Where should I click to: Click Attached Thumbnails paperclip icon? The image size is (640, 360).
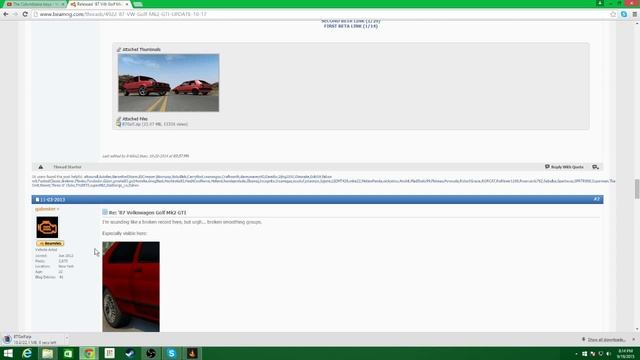pos(119,49)
